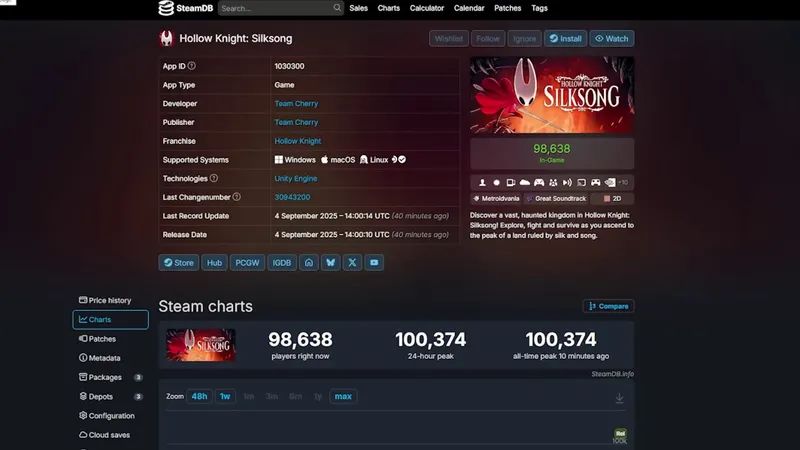Image resolution: width=800 pixels, height=450 pixels.
Task: Open the Cloud saves sidebar tab
Action: click(x=110, y=435)
